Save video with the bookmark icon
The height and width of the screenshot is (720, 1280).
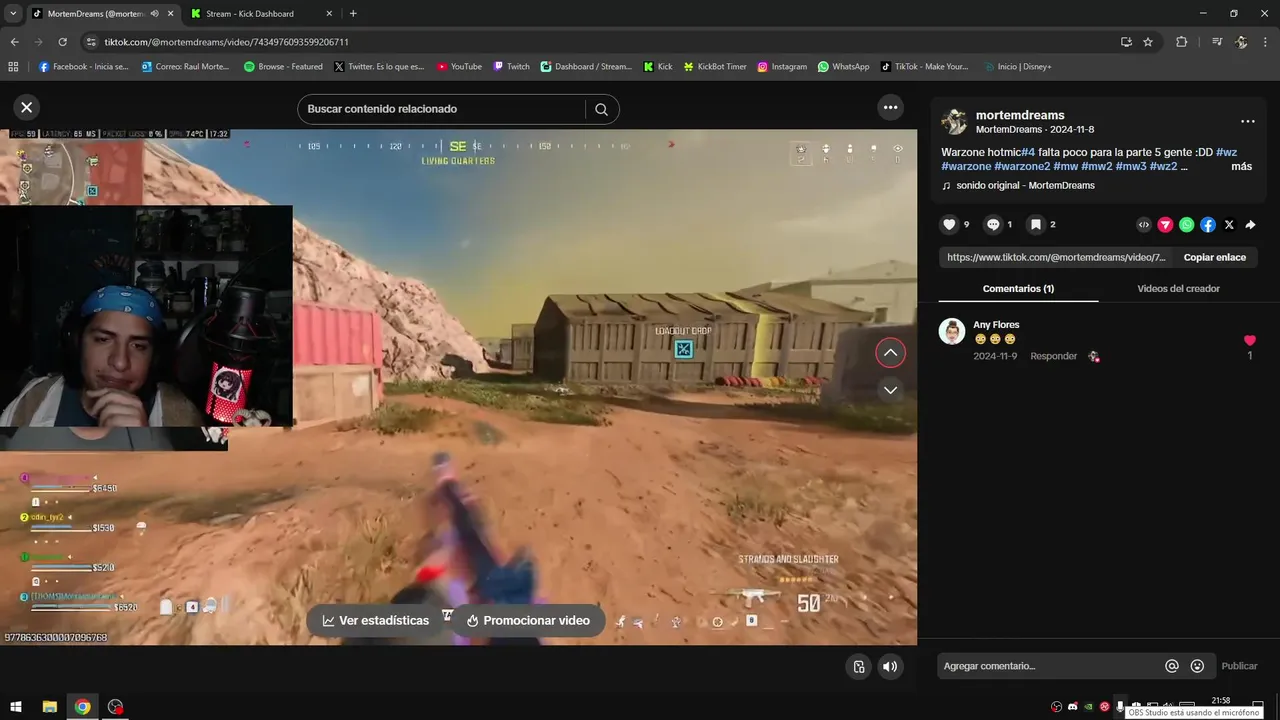(x=1036, y=225)
